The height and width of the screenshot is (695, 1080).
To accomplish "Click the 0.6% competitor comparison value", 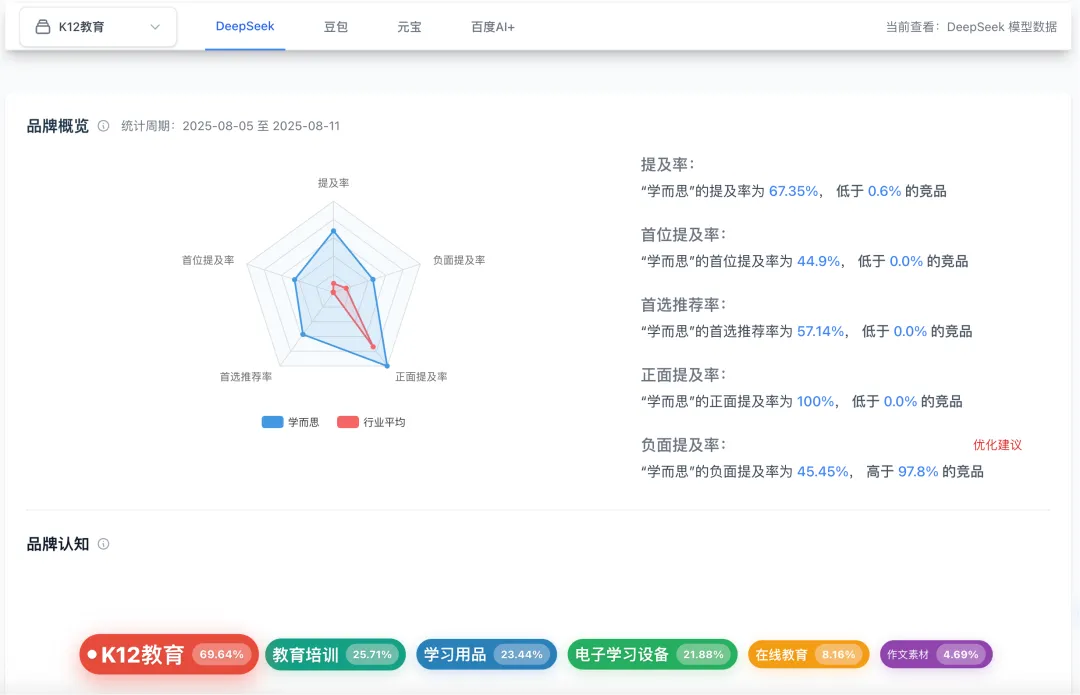I will point(884,191).
